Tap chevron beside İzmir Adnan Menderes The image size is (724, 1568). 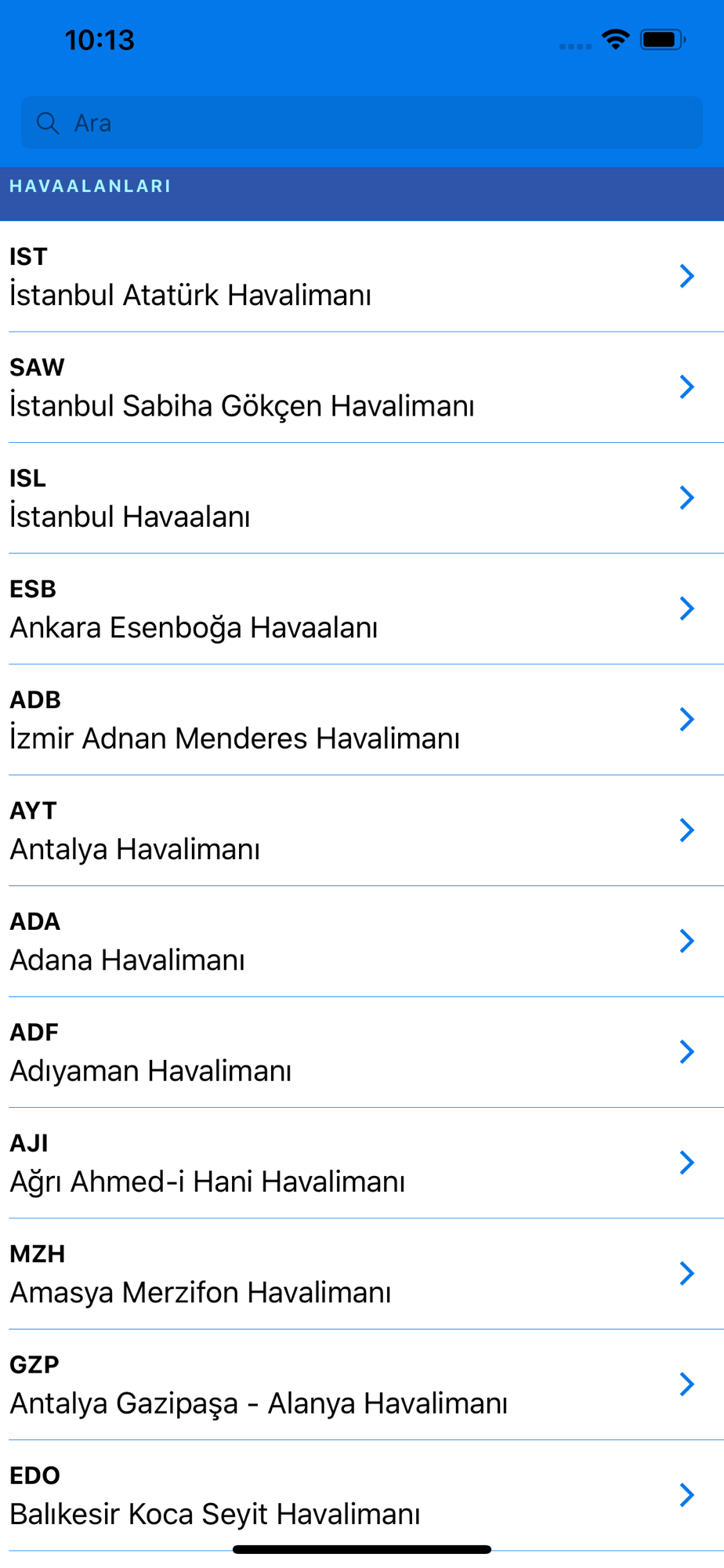[687, 719]
